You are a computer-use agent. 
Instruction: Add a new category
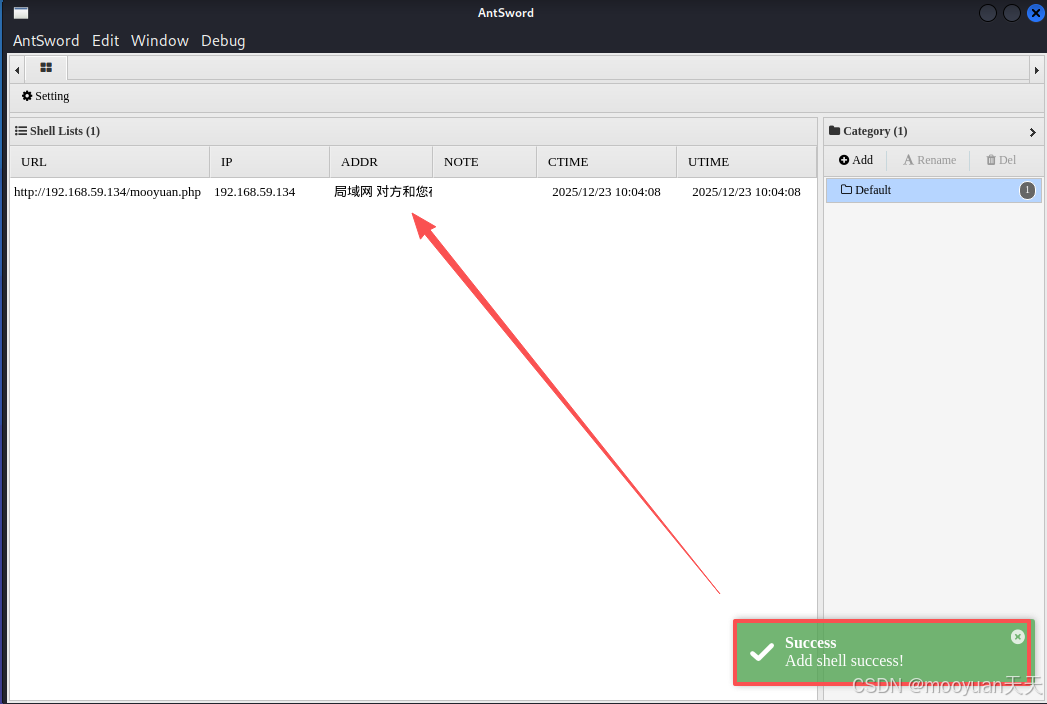[856, 160]
